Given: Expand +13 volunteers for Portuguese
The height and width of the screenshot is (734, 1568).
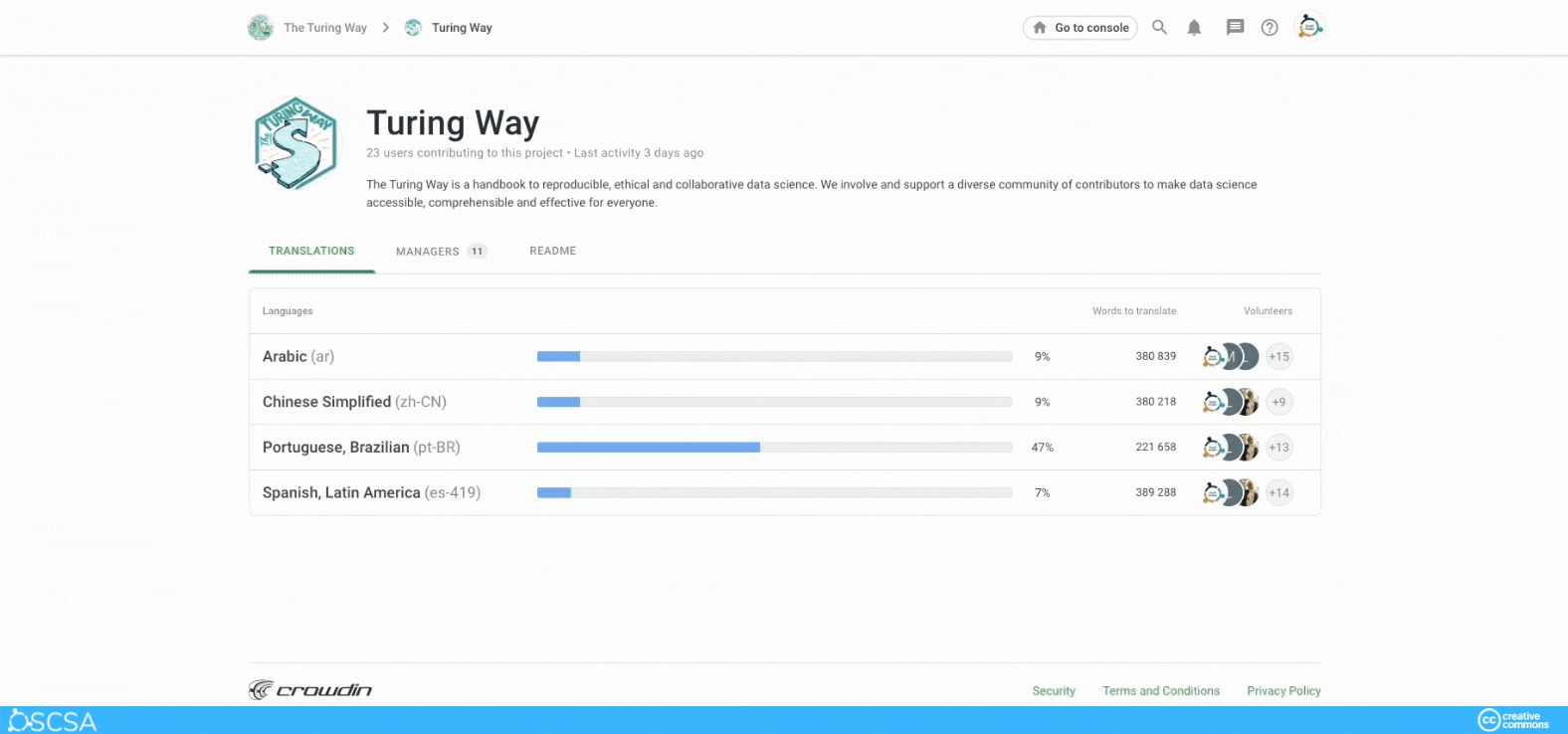Looking at the screenshot, I should tap(1278, 448).
